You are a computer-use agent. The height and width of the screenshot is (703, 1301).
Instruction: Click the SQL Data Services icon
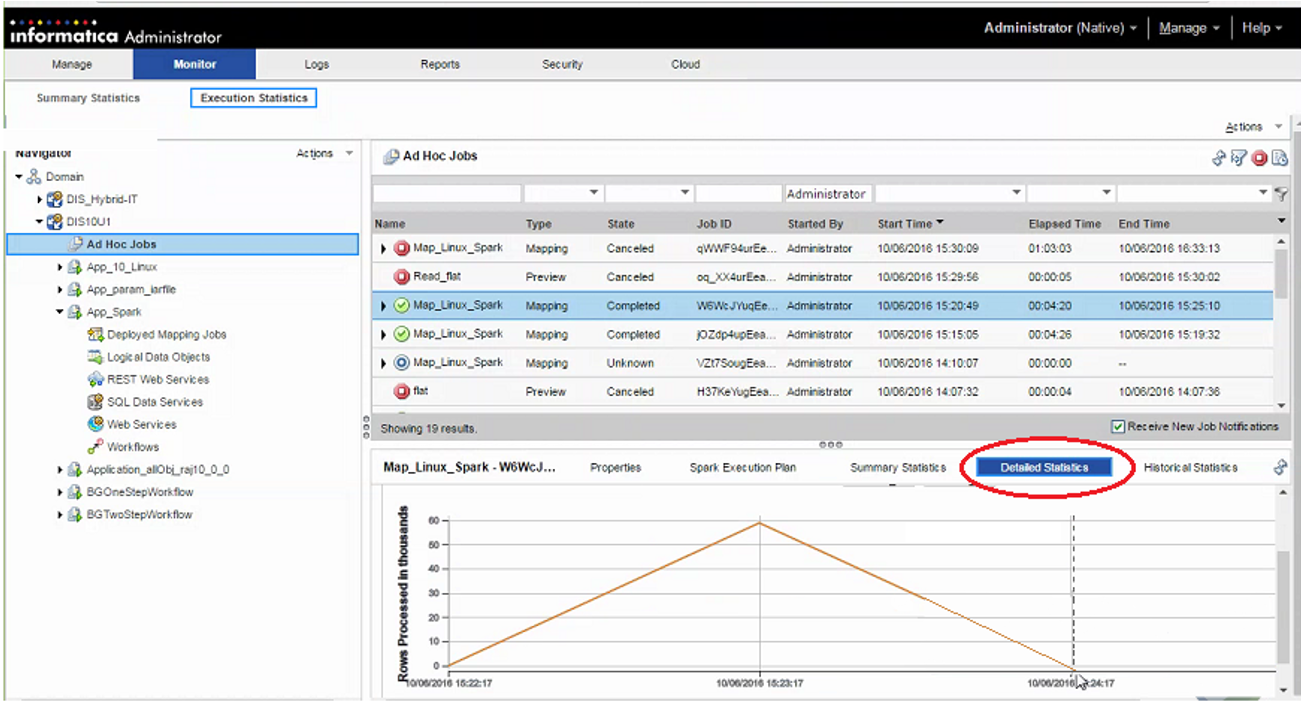(x=96, y=402)
